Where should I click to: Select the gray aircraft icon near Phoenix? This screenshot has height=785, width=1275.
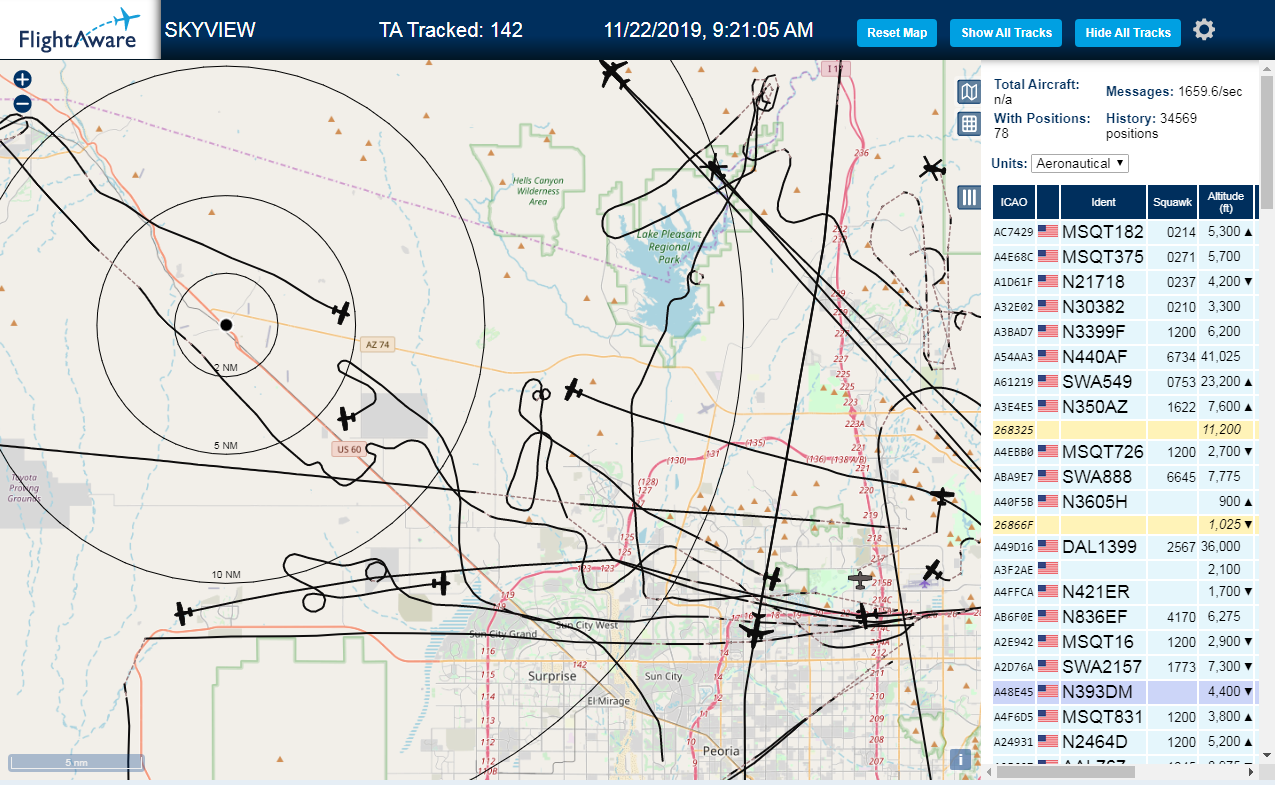(x=859, y=579)
